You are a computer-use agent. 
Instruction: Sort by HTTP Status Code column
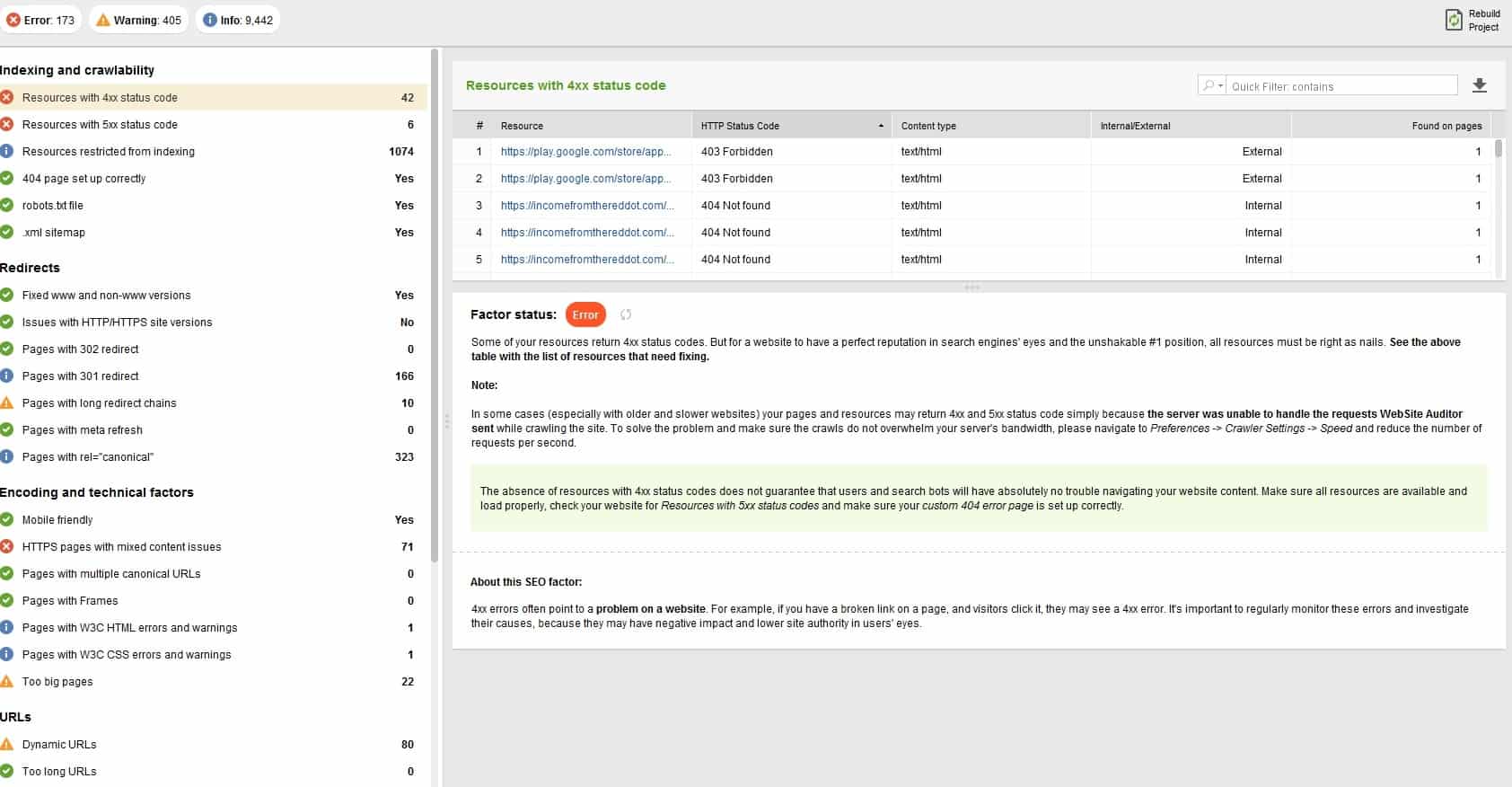coord(790,126)
